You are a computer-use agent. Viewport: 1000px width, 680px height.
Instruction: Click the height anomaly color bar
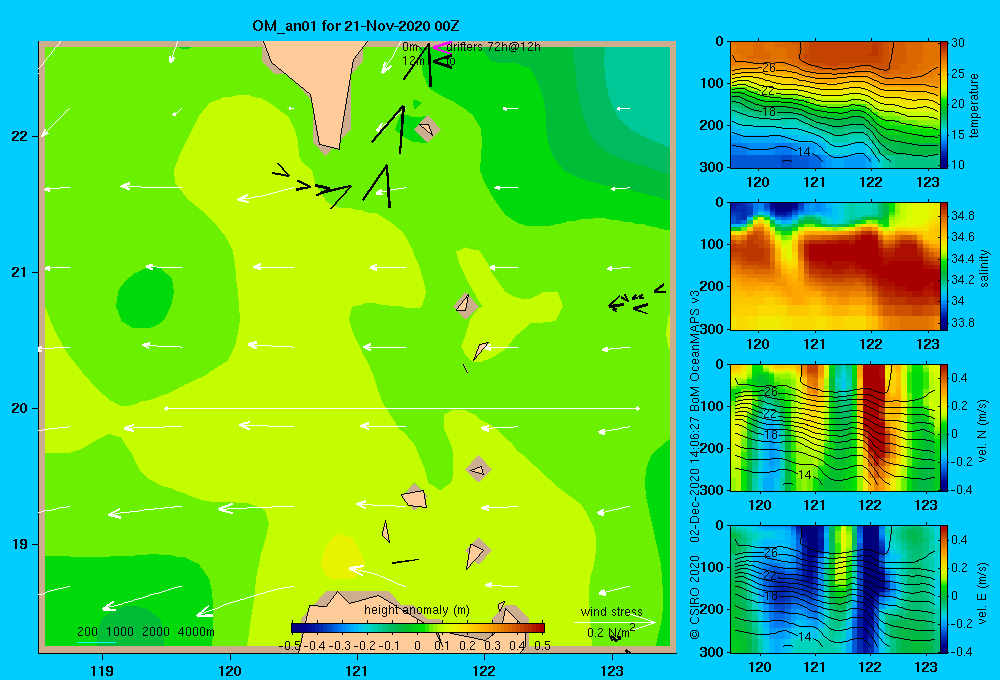point(418,628)
